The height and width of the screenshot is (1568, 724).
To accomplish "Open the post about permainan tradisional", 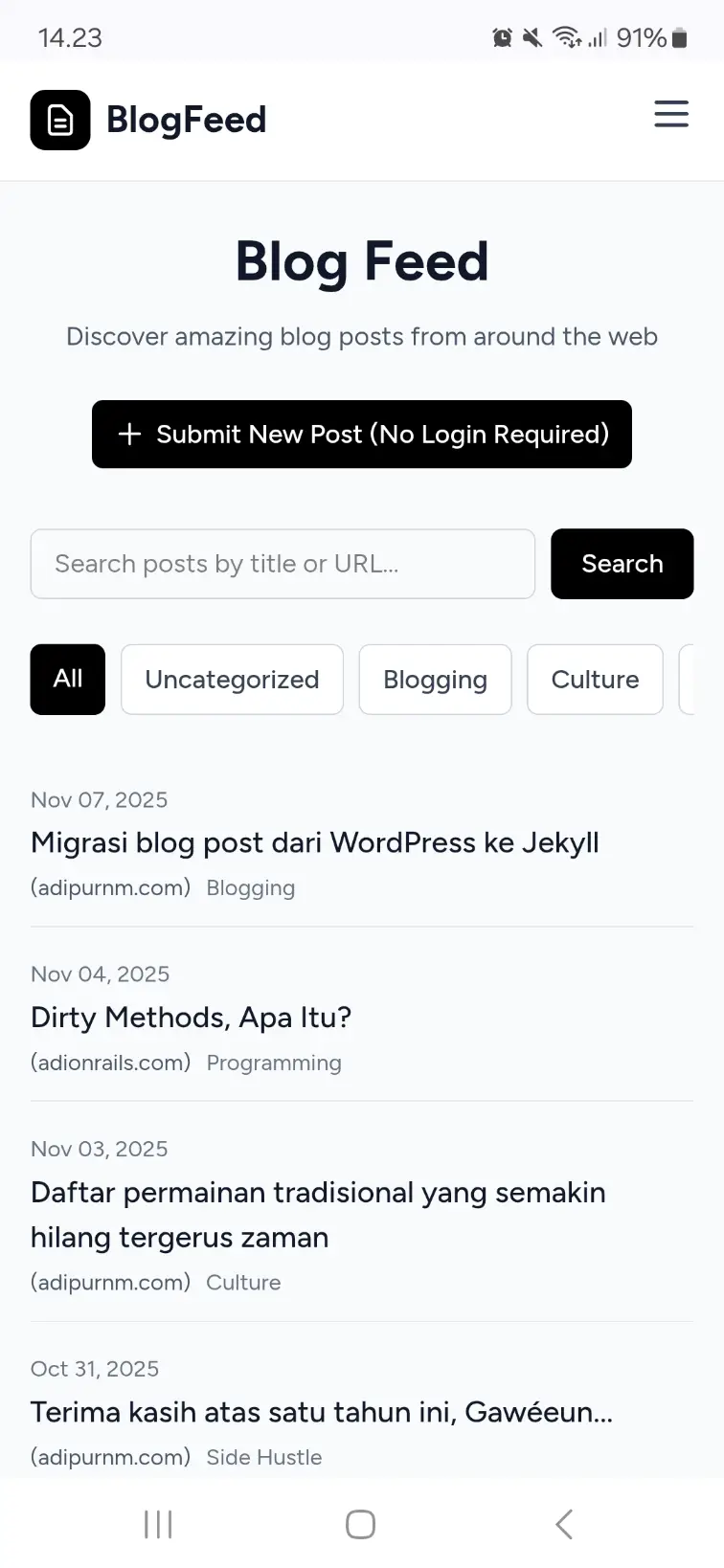I will [x=318, y=1215].
